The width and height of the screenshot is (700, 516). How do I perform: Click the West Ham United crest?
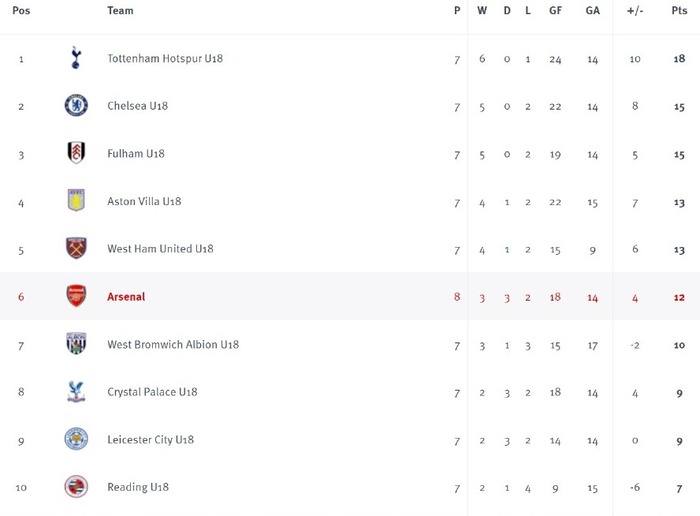[x=76, y=248]
